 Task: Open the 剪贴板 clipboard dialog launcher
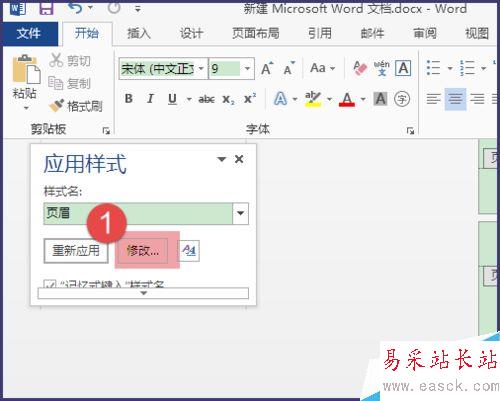(106, 131)
